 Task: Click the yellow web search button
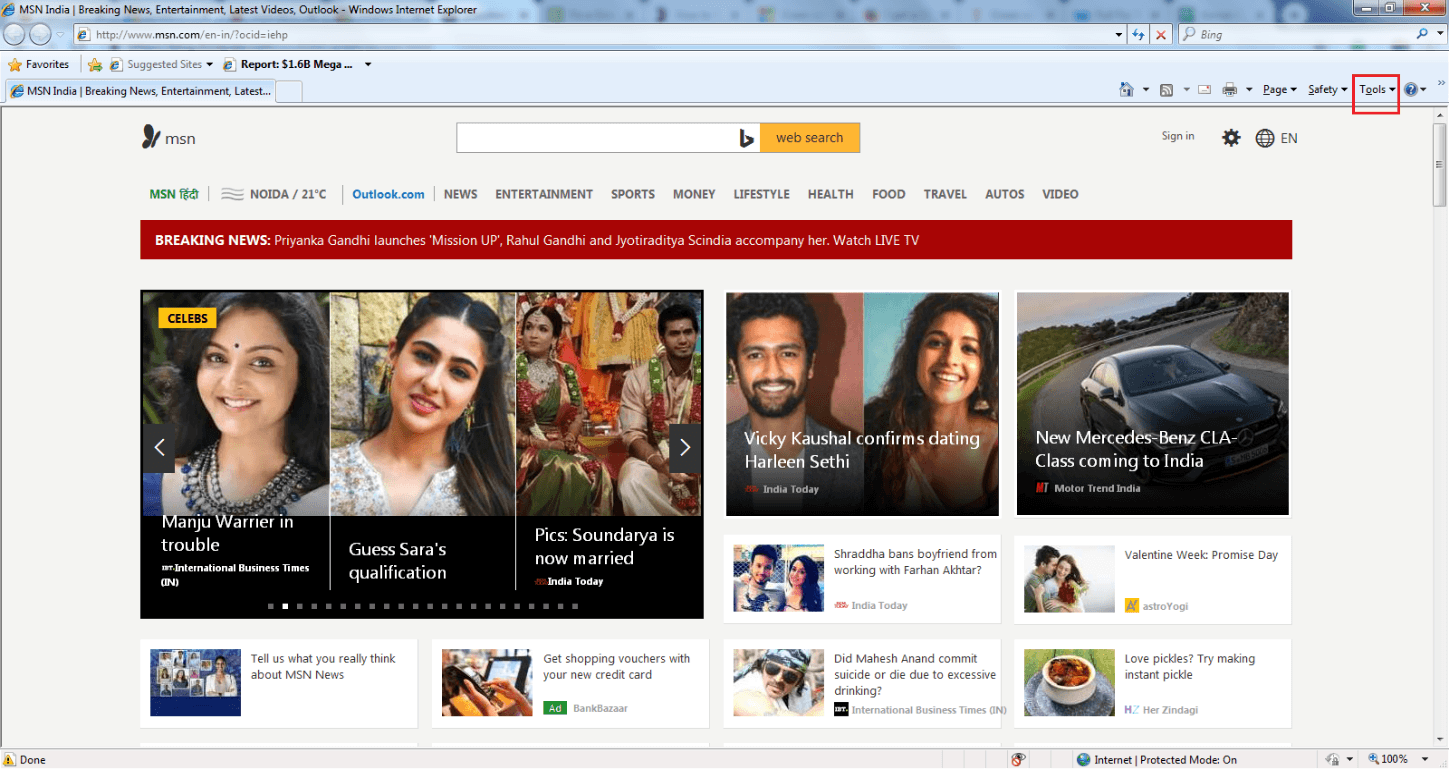pyautogui.click(x=810, y=138)
